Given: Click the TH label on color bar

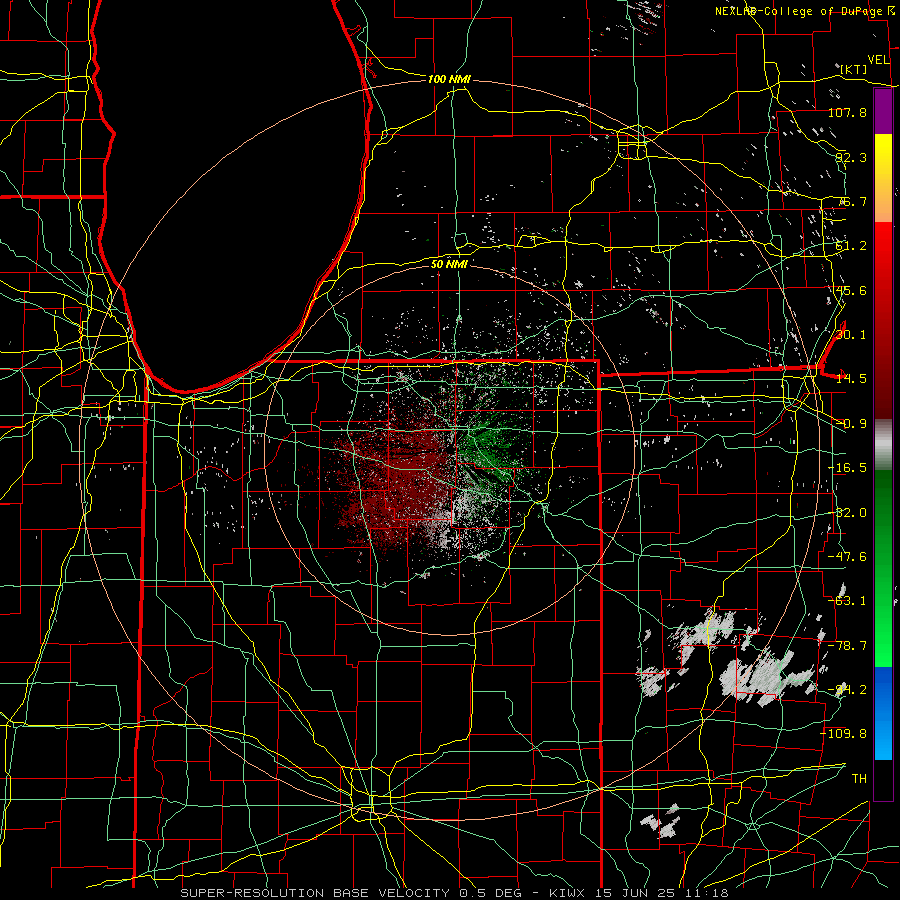Looking at the screenshot, I should tap(859, 779).
